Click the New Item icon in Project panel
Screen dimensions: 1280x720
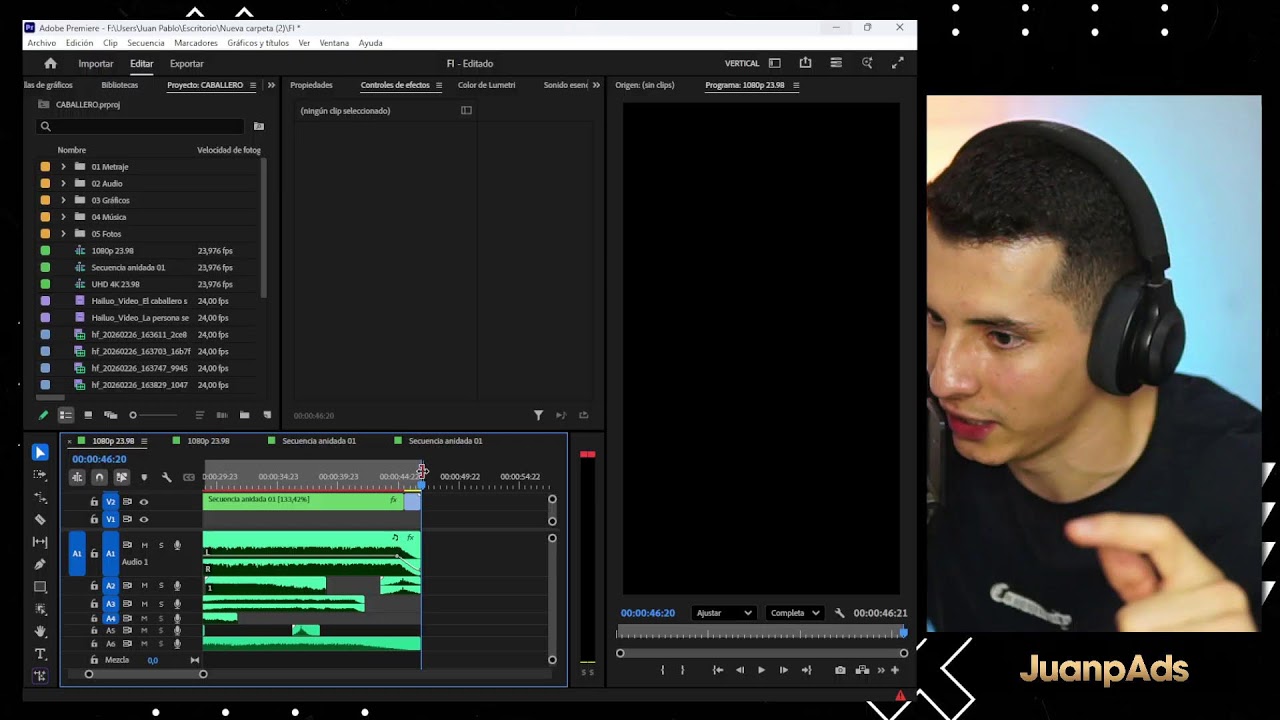coord(267,415)
